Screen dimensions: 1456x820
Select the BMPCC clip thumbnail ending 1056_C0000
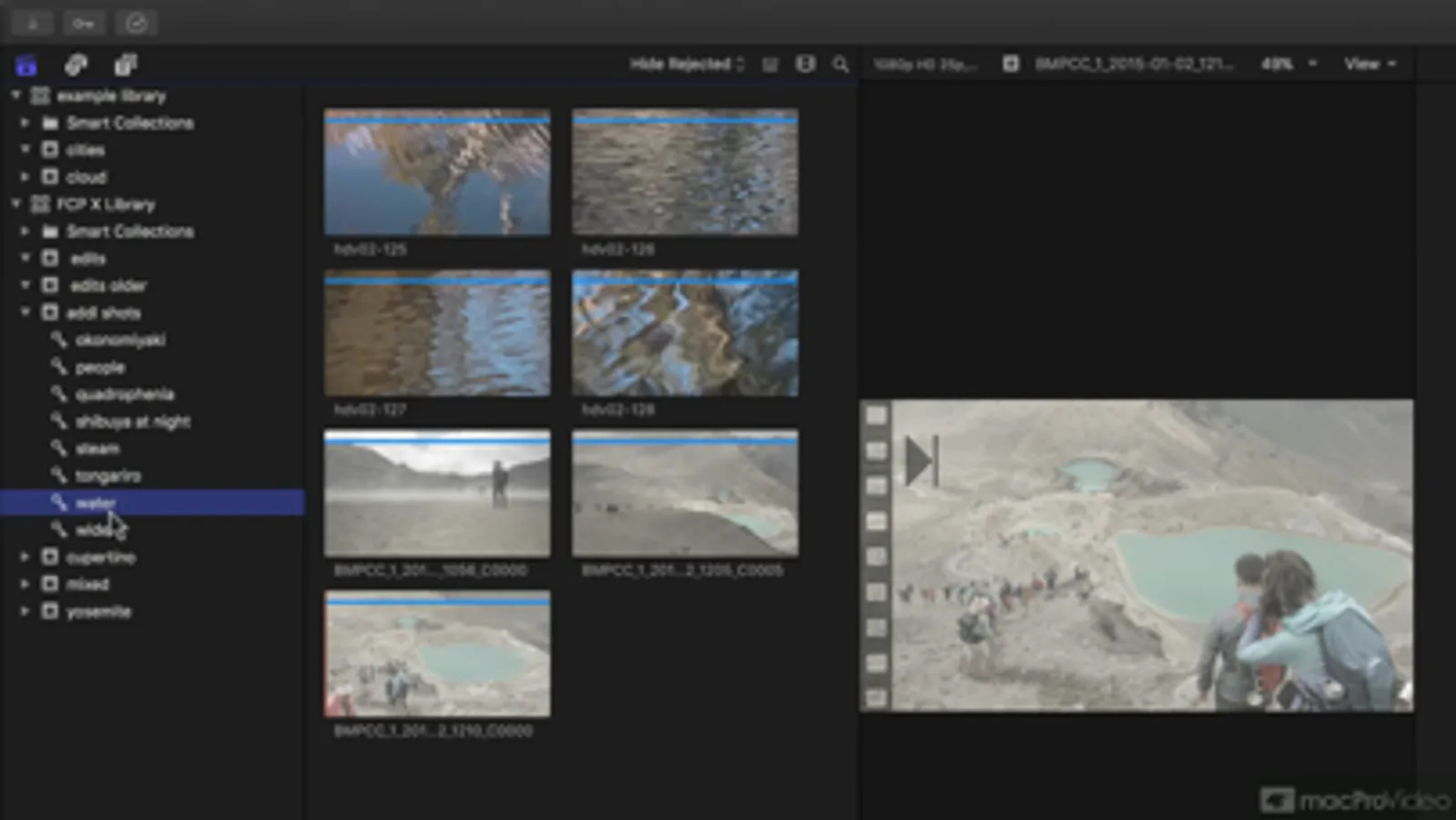[437, 493]
